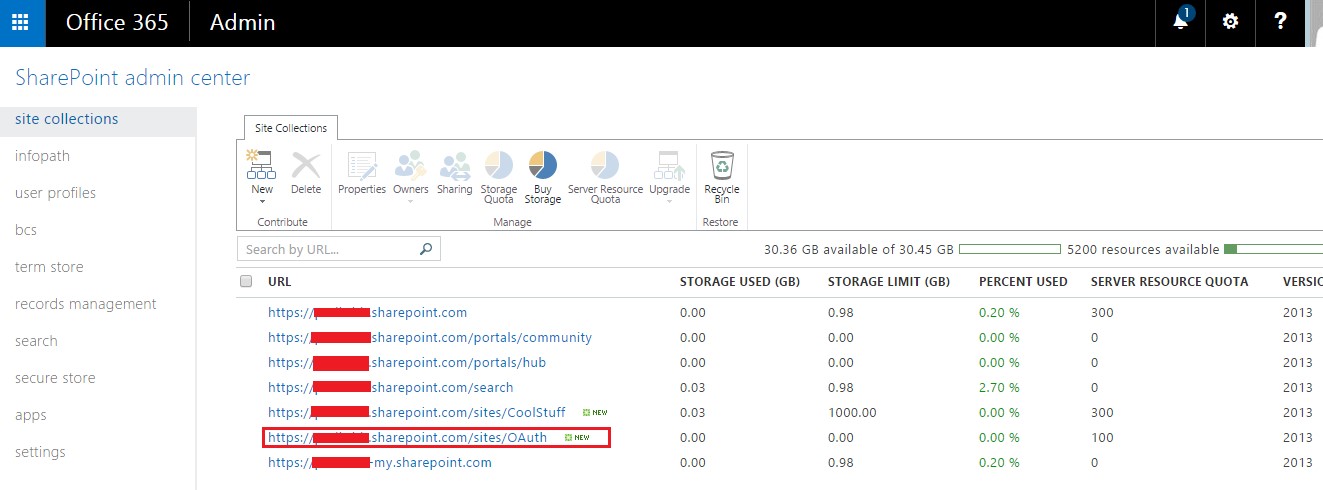The width and height of the screenshot is (1323, 490).
Task: Open the sharepoint.com/search site link
Action: [390, 387]
